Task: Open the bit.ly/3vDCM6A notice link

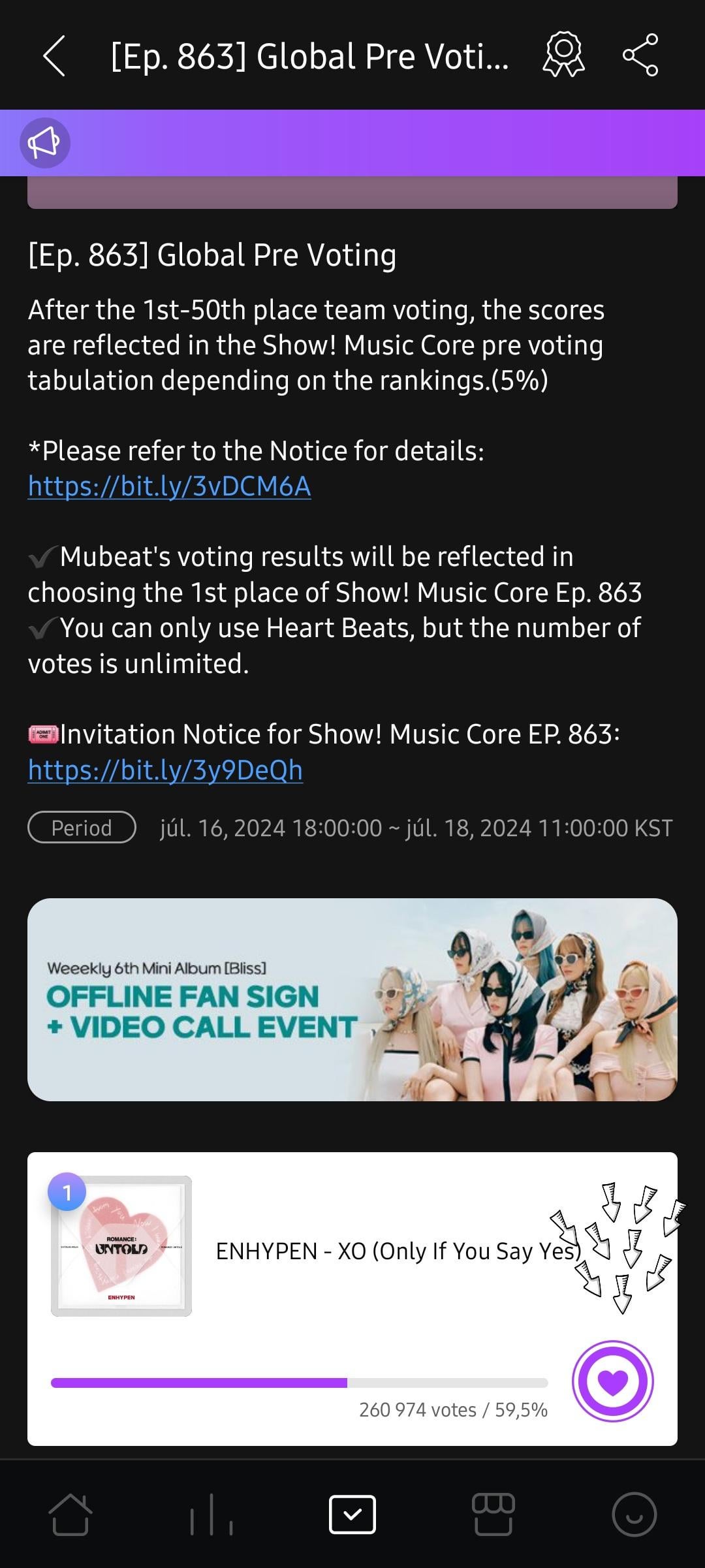Action: click(169, 486)
